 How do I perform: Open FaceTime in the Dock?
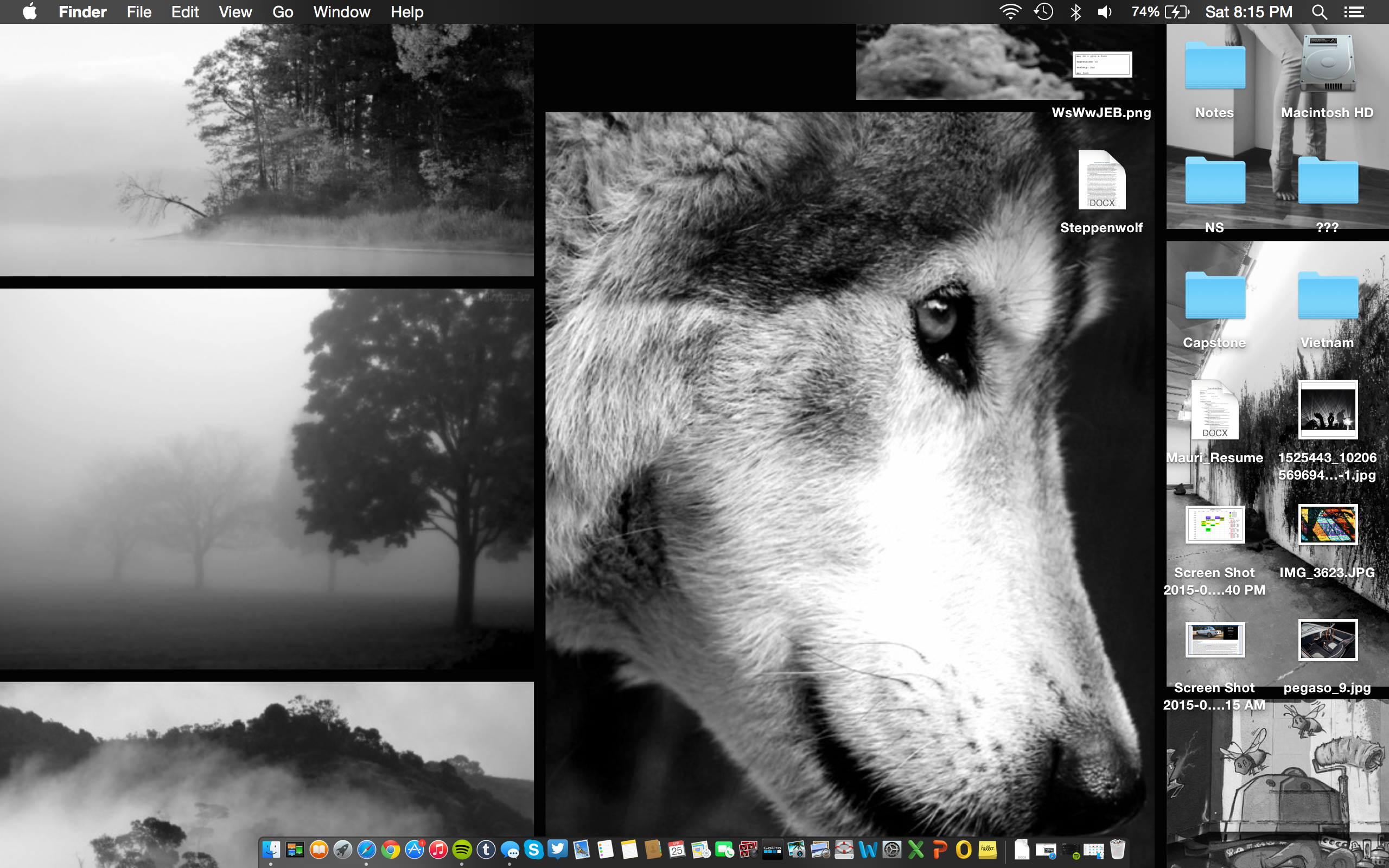[x=725, y=849]
